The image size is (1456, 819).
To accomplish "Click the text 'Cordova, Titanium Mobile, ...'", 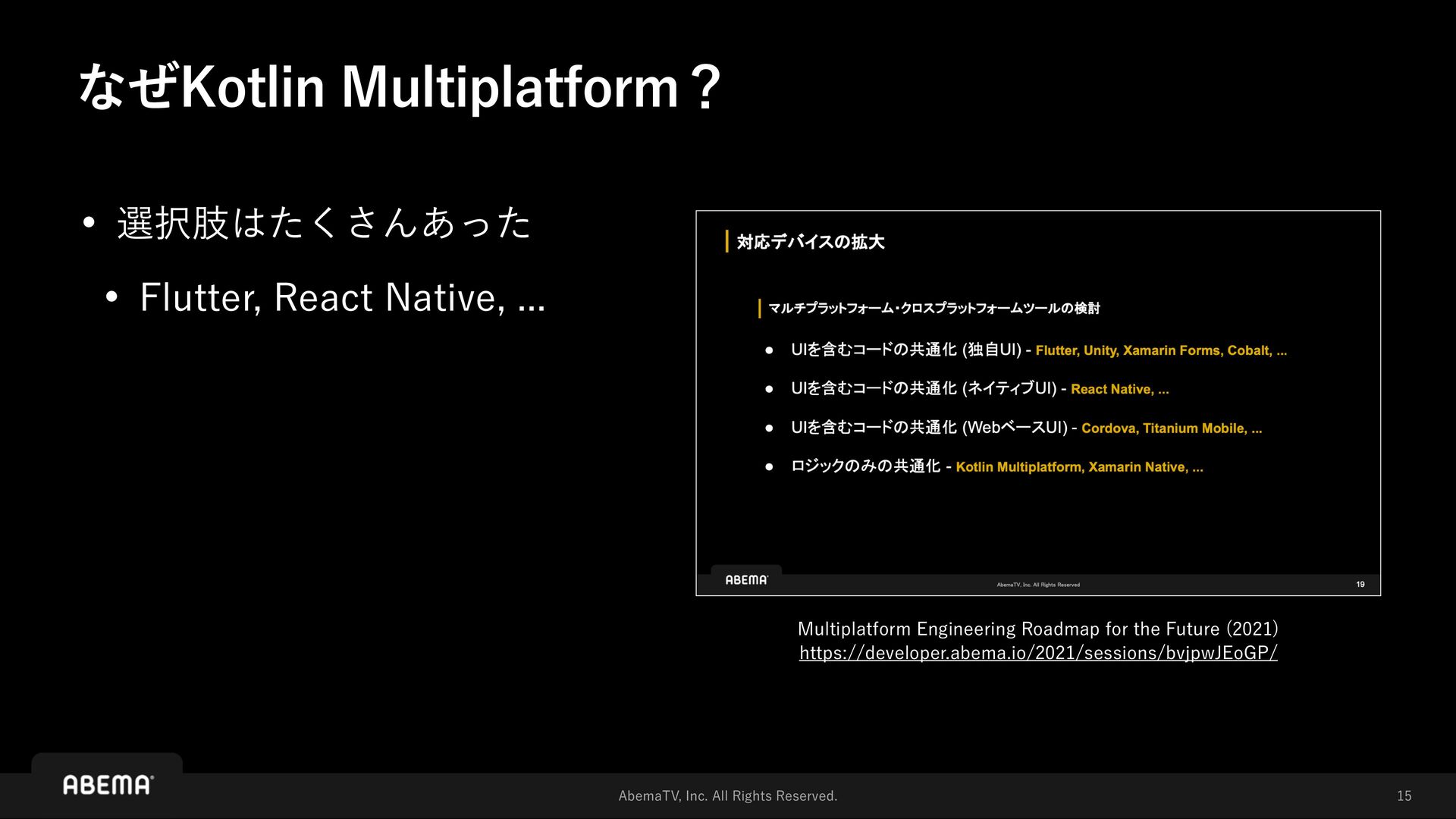I will (1172, 428).
